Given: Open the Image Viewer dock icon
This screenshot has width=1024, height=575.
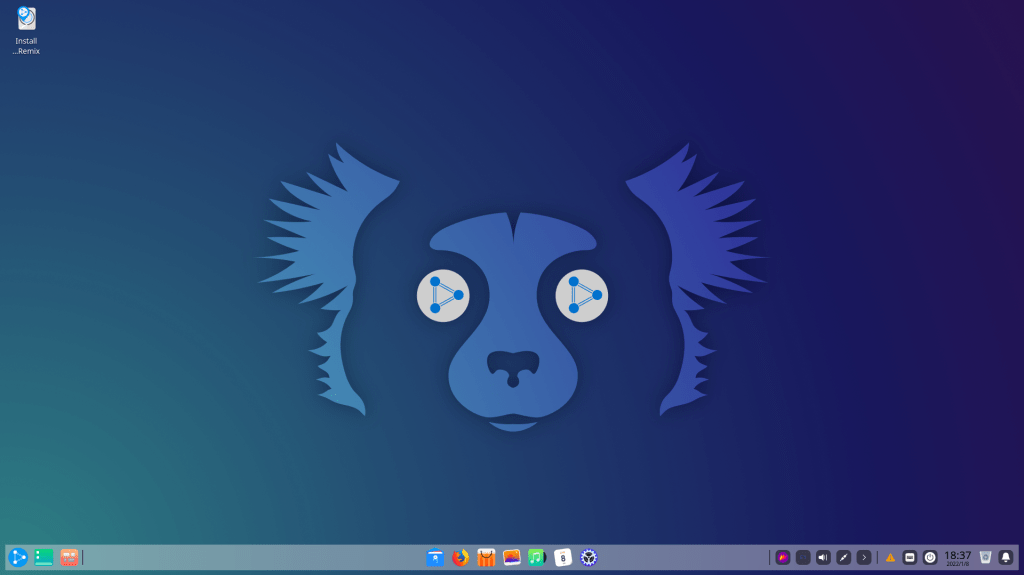Looking at the screenshot, I should pyautogui.click(x=512, y=557).
